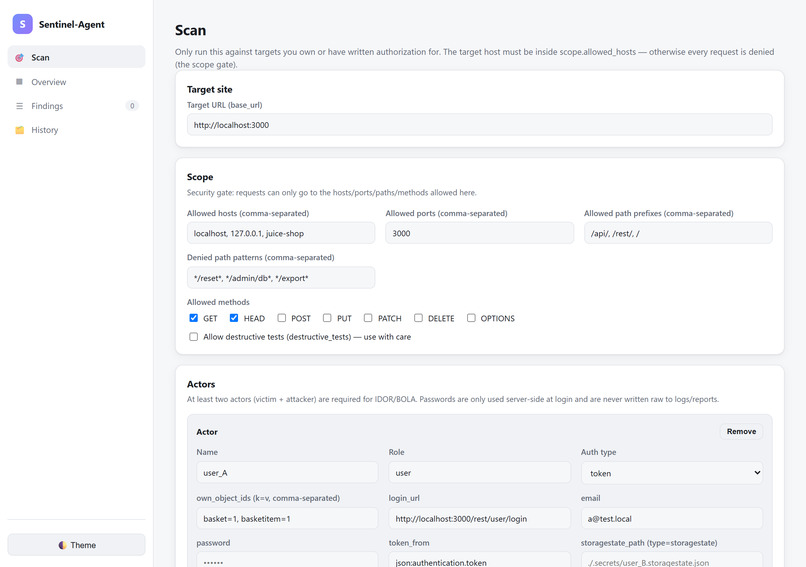Edit the actor Name field user_A
This screenshot has height=567, width=806.
tap(287, 473)
